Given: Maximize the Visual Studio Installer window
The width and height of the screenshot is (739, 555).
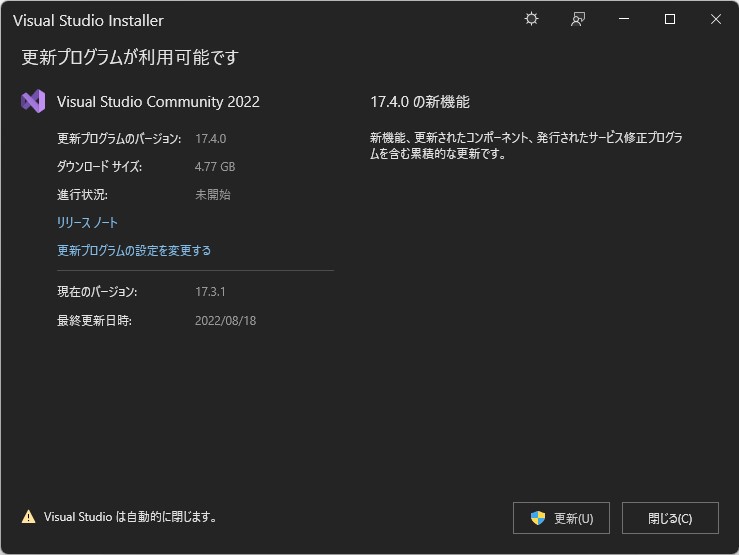Looking at the screenshot, I should [670, 19].
